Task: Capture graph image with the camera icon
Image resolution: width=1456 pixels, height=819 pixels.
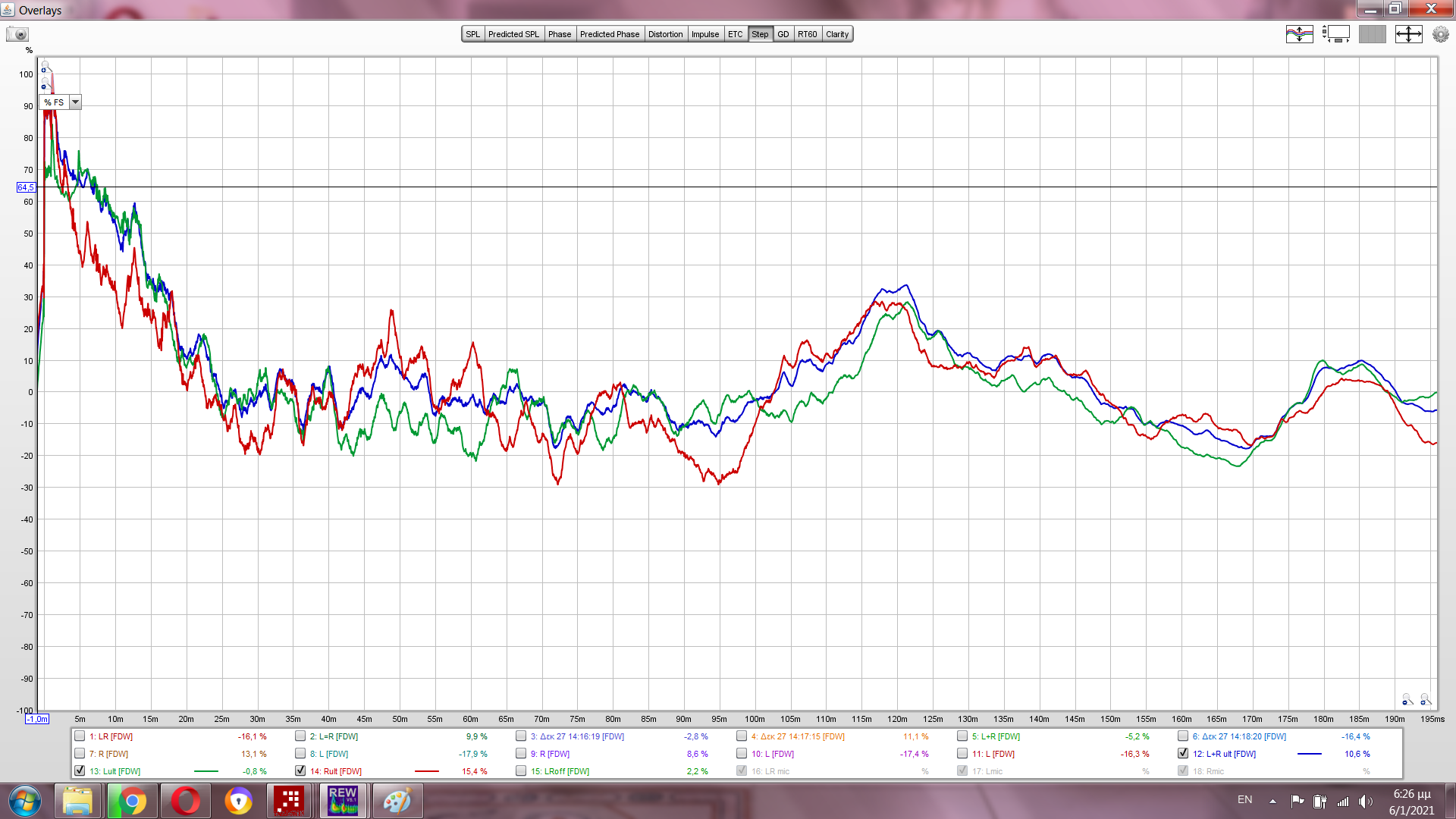Action: pos(17,34)
